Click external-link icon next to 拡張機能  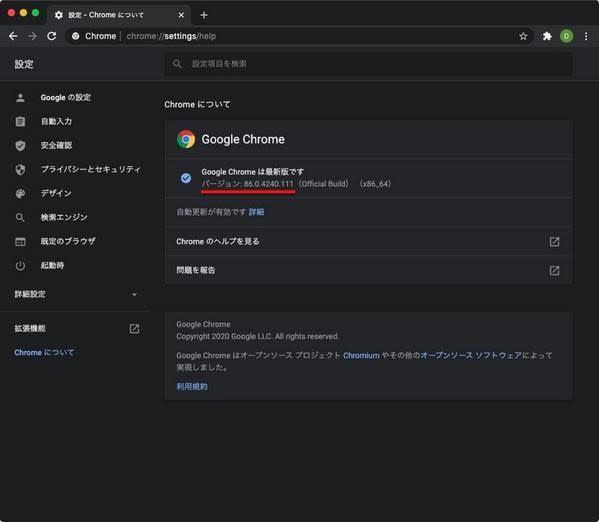(x=134, y=329)
